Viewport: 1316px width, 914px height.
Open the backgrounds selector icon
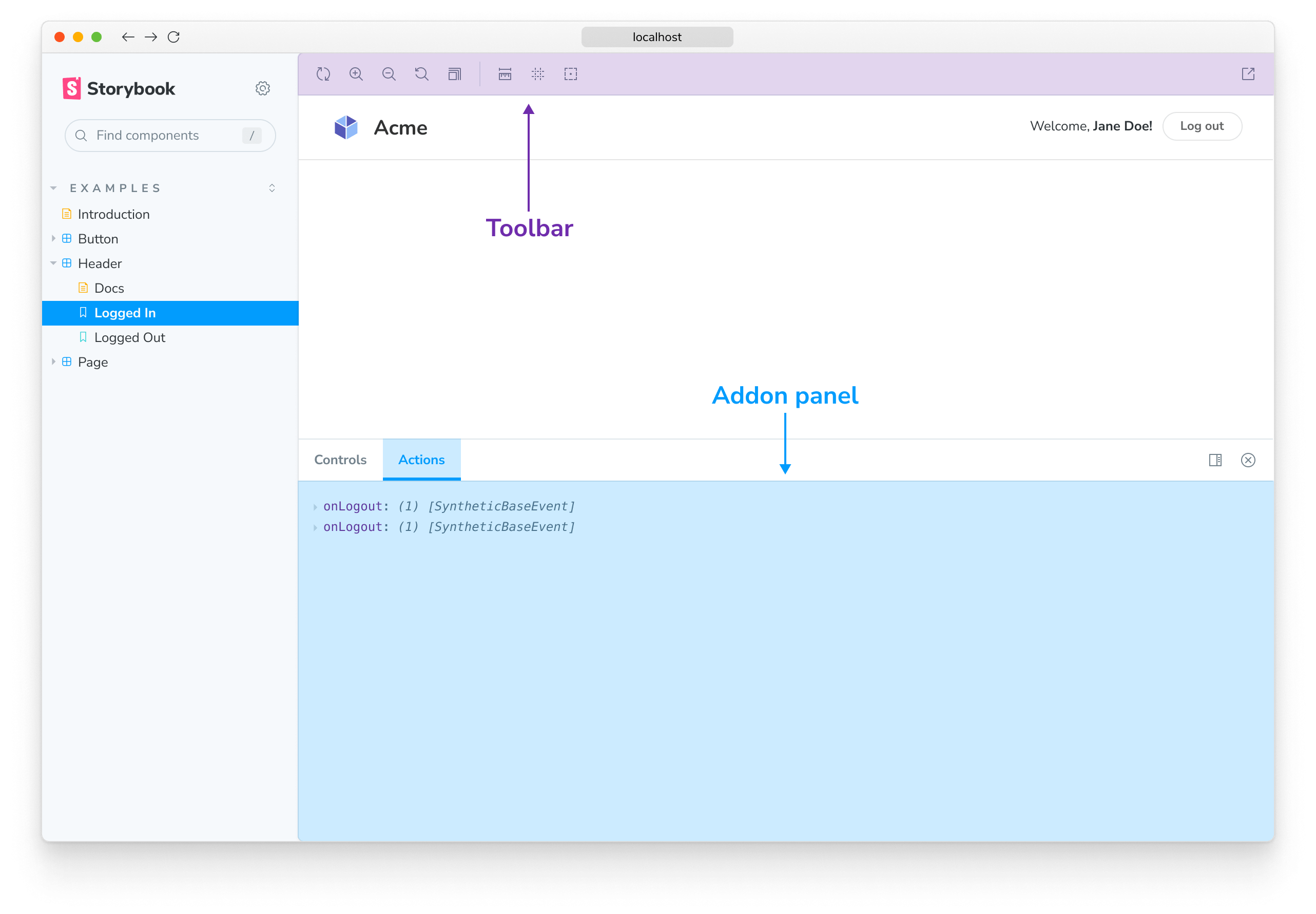(455, 74)
